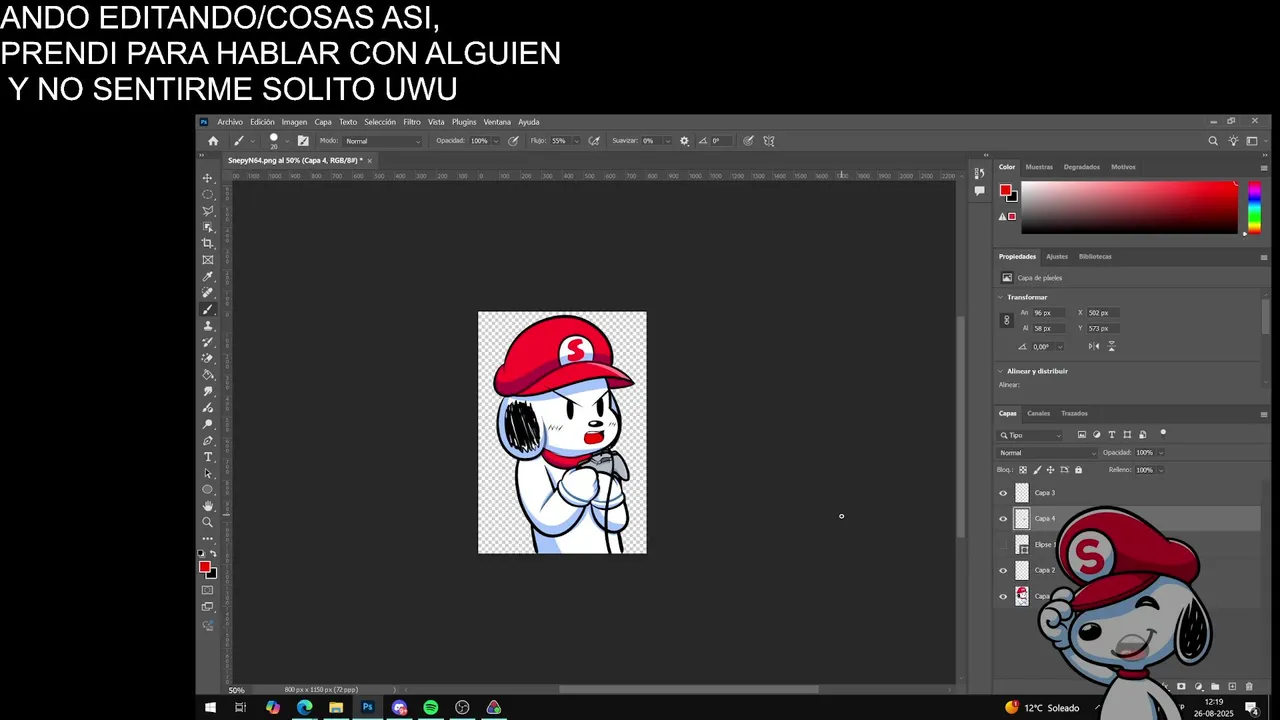1280x720 pixels.
Task: Select the Zoom tool
Action: (x=208, y=522)
